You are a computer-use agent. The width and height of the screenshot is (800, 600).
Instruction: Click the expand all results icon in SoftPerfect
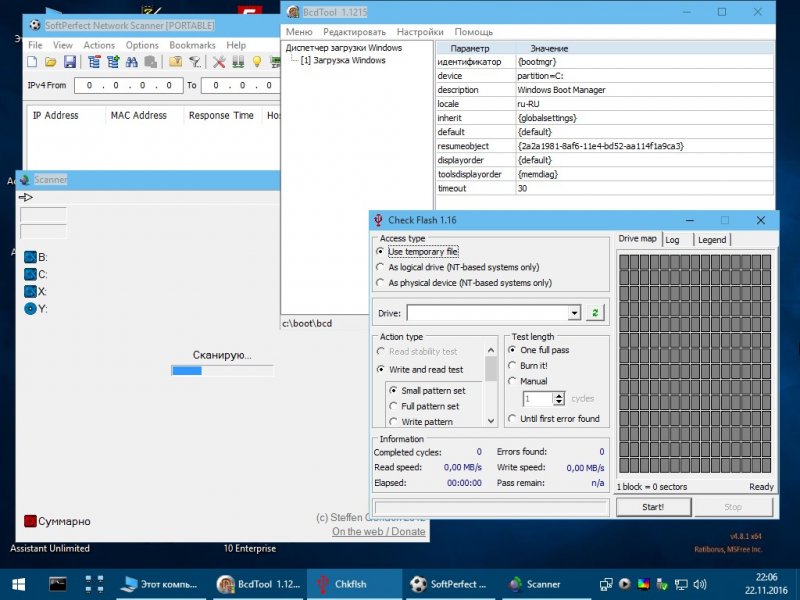113,62
